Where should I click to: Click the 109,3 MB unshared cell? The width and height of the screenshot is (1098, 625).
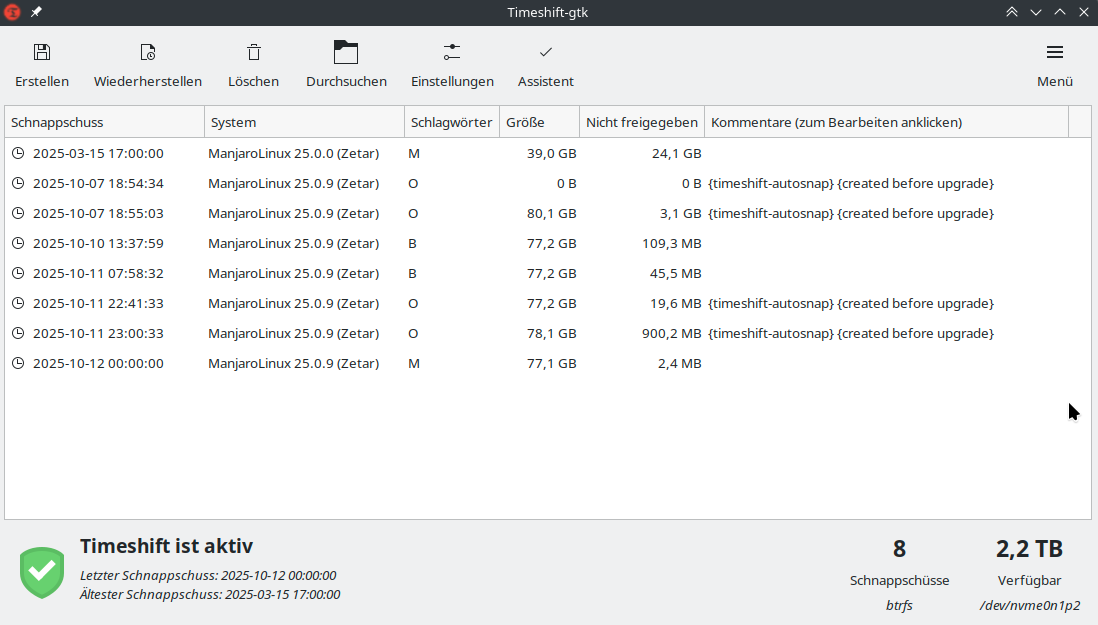click(672, 244)
